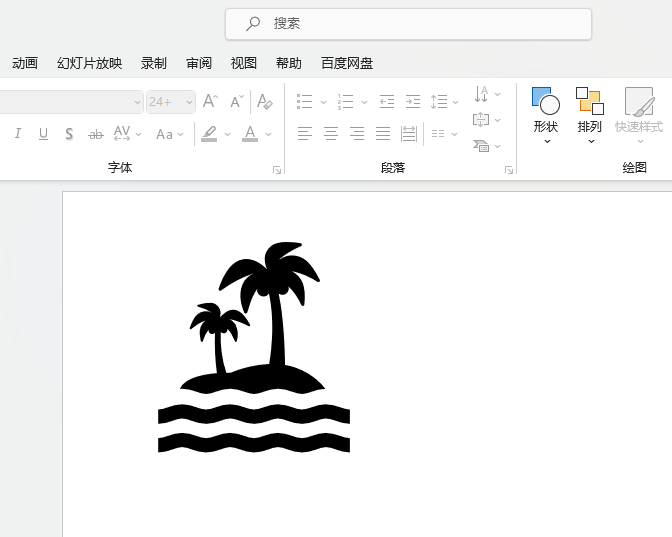Open the 形状 shapes gallery
Image resolution: width=672 pixels, height=537 pixels.
pyautogui.click(x=546, y=115)
